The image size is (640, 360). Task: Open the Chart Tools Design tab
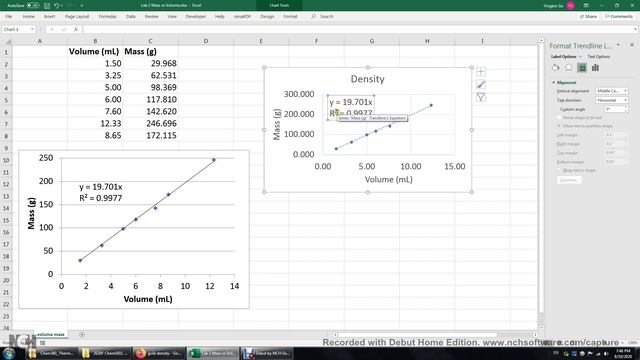tap(267, 16)
